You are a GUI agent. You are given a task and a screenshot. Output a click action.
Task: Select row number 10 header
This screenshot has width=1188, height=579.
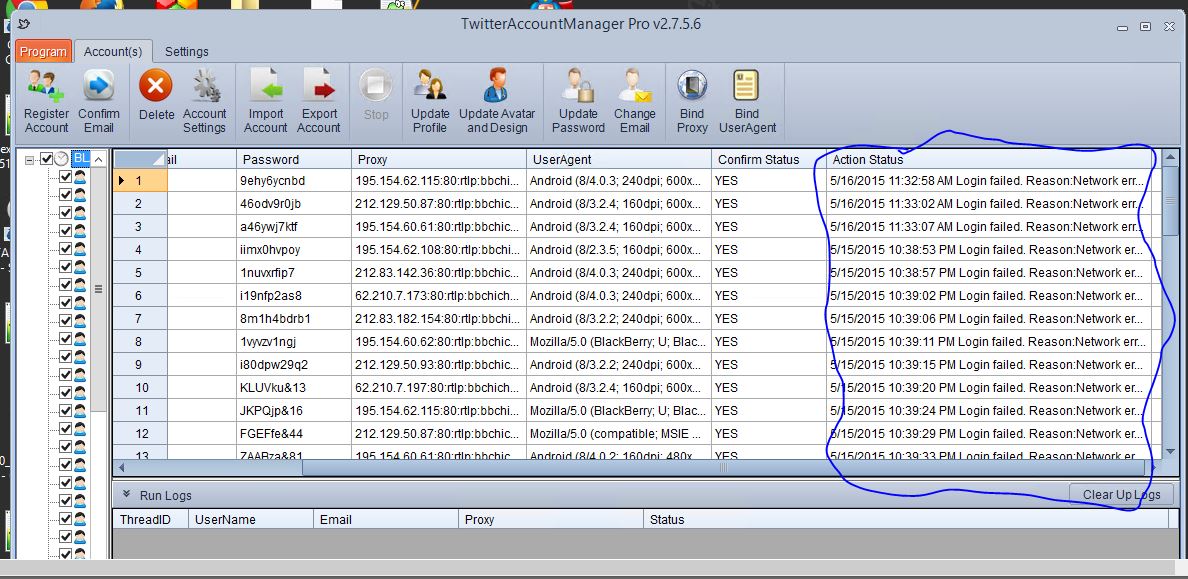(140, 387)
